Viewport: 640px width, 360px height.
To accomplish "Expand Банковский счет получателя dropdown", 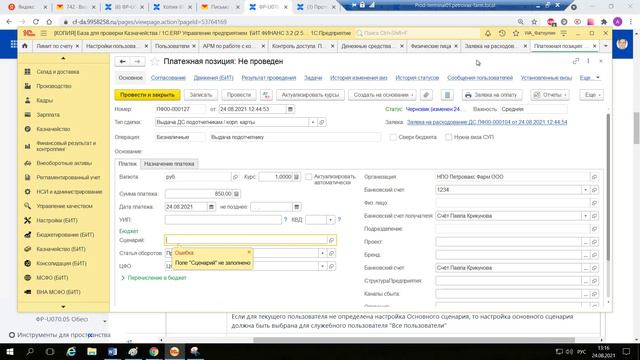I will click(585, 216).
